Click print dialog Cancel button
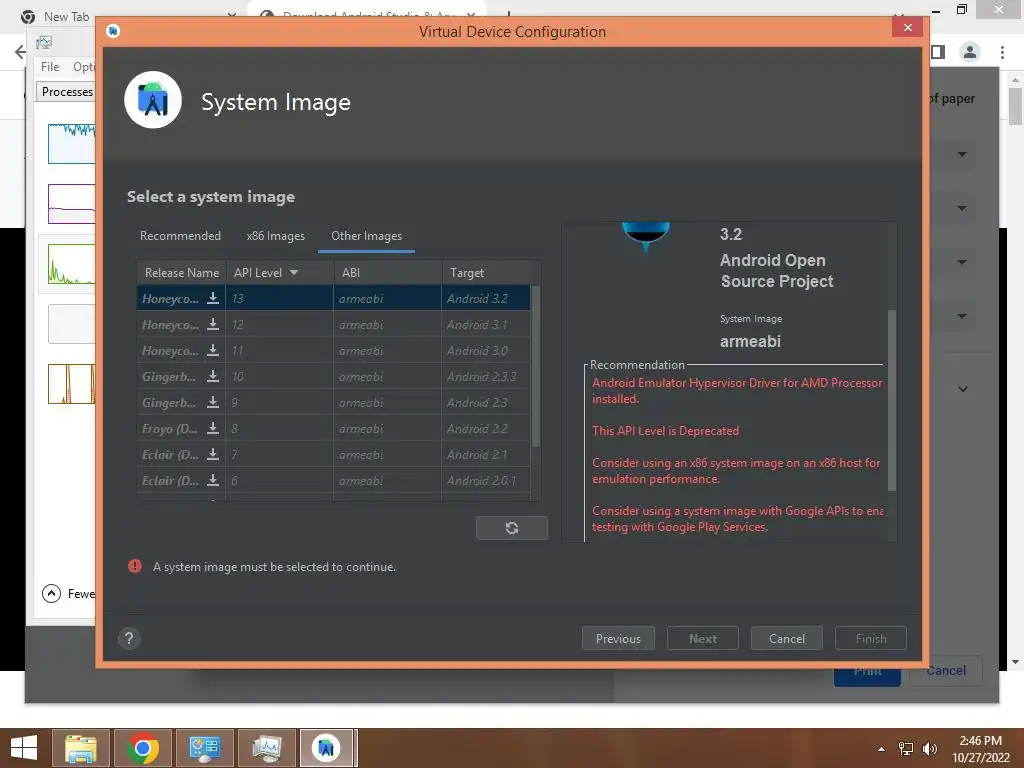This screenshot has width=1024, height=768. (946, 671)
